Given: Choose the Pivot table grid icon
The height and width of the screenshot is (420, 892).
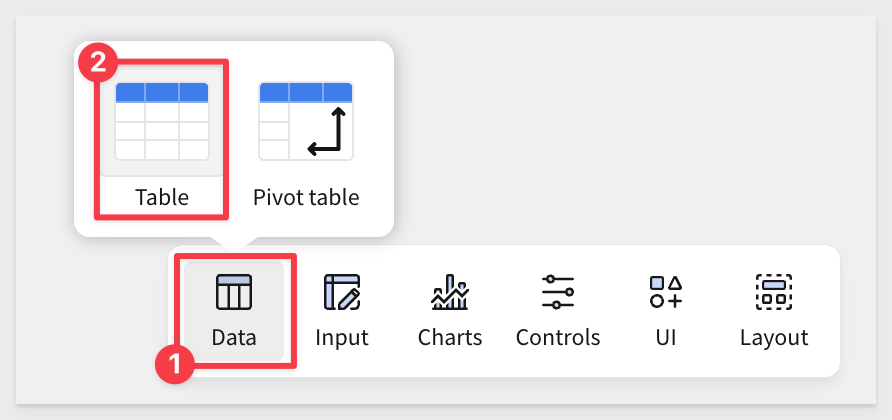Looking at the screenshot, I should coord(306,121).
